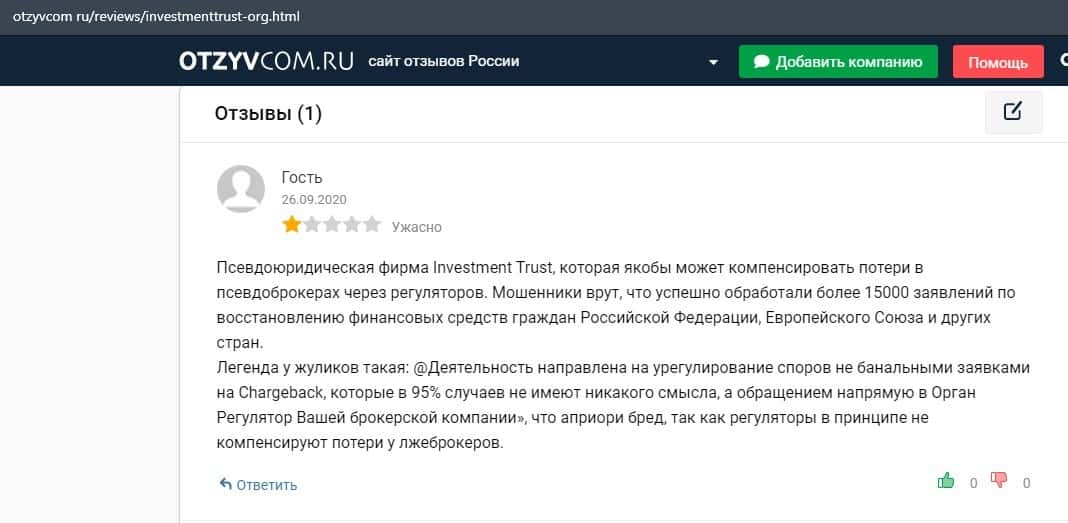The image size is (1068, 523).
Task: Click the chat bubble icon on green button
Action: [761, 62]
